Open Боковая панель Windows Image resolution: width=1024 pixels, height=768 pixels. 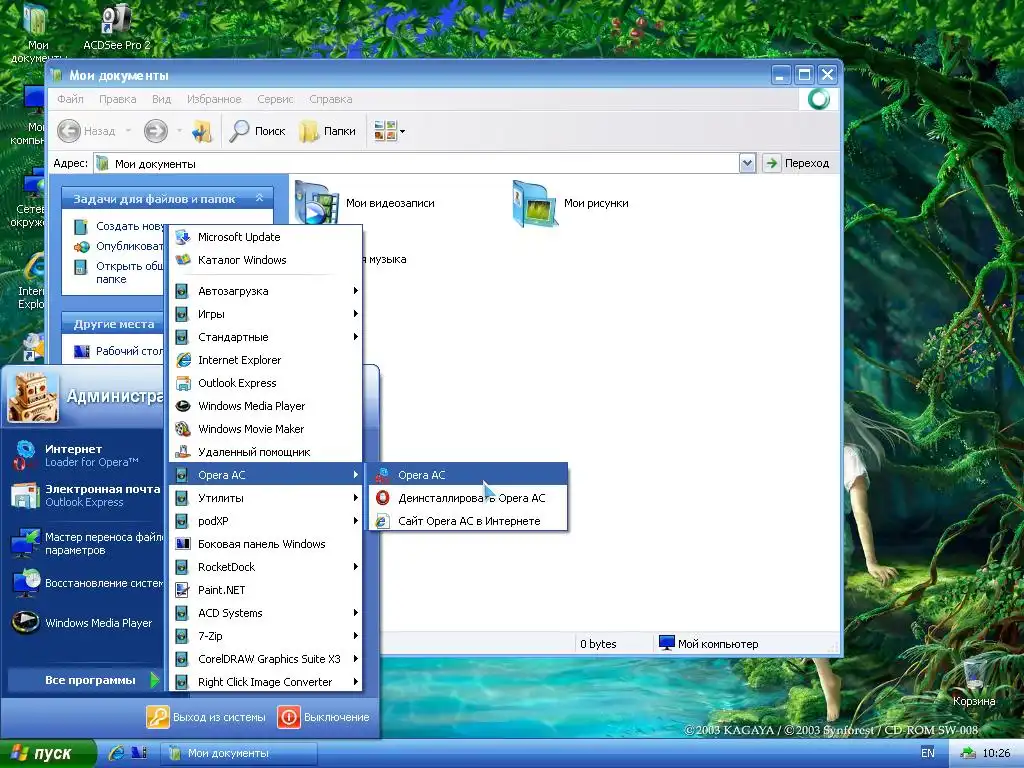pos(265,544)
